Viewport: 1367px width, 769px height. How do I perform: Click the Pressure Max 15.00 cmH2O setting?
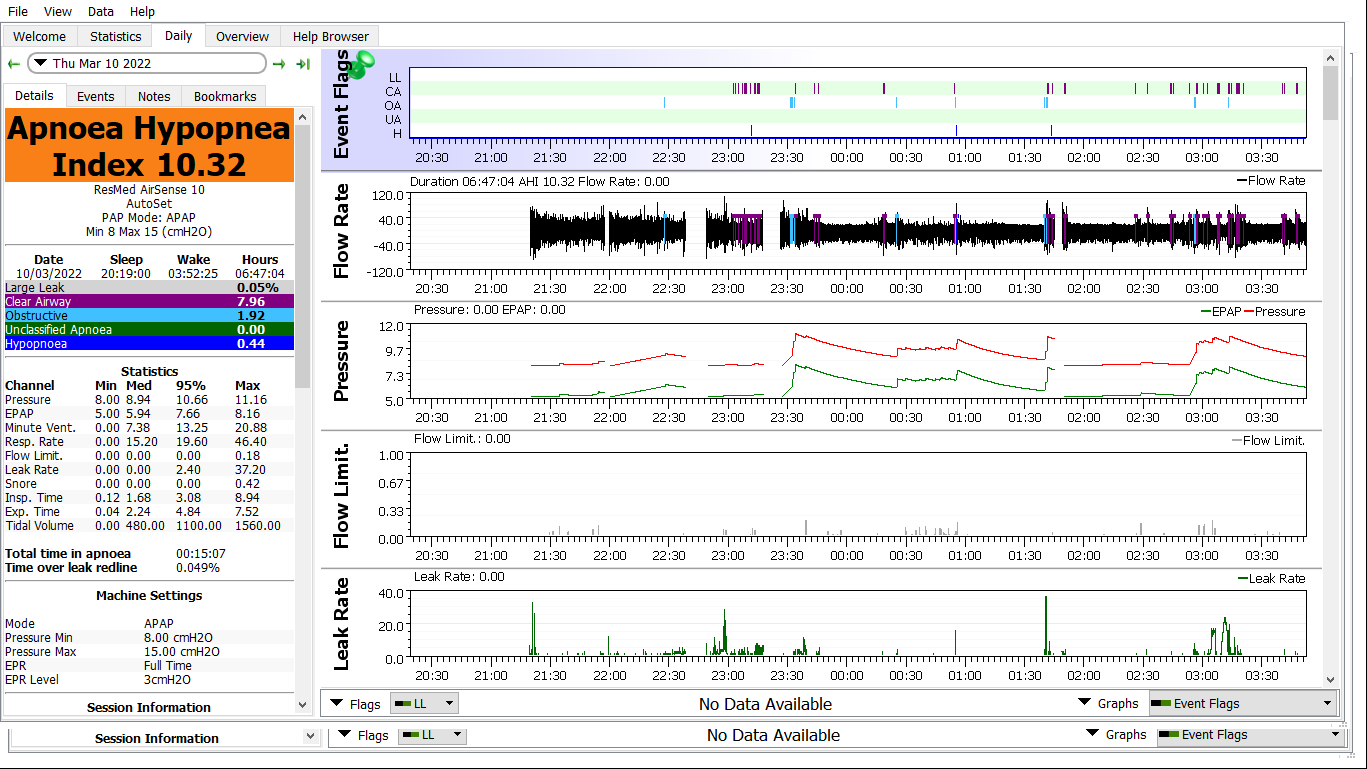point(150,652)
